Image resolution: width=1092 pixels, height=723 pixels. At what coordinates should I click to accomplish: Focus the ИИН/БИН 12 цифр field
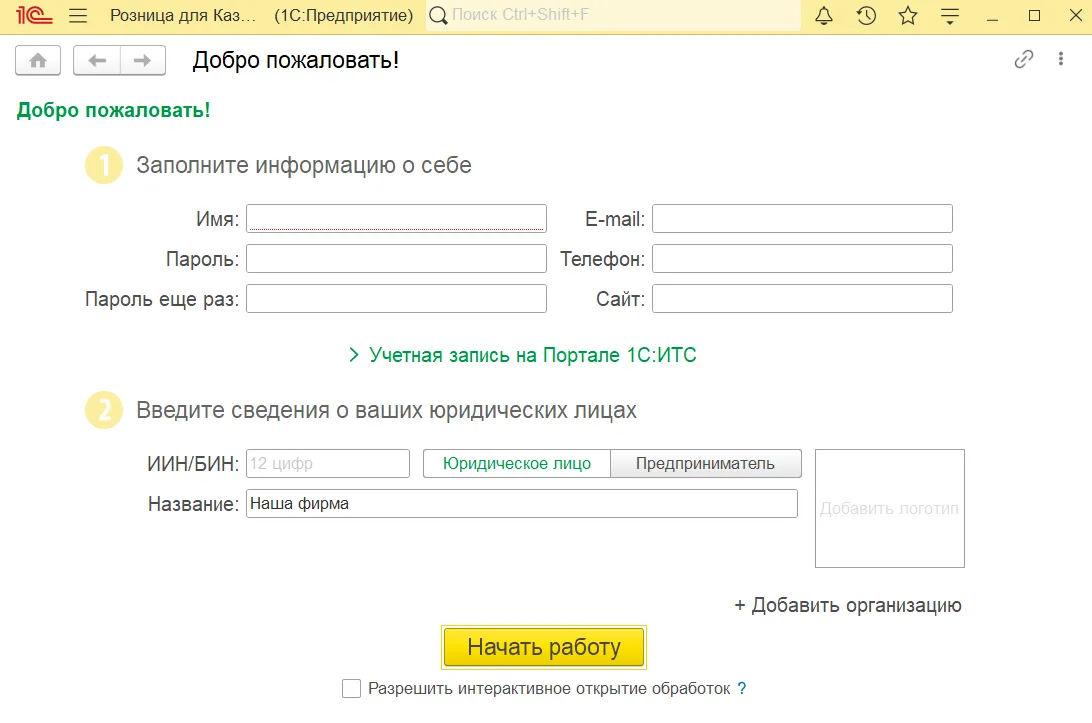(x=328, y=463)
